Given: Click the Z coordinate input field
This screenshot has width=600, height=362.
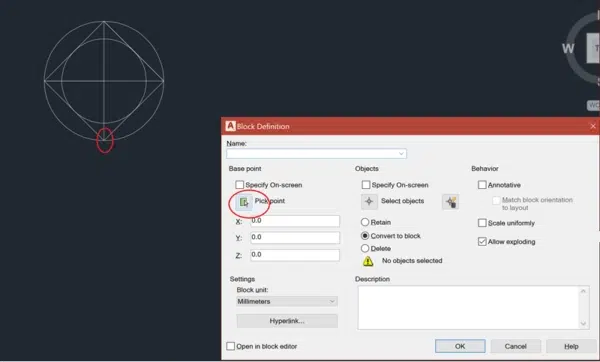Looking at the screenshot, I should pyautogui.click(x=295, y=255).
